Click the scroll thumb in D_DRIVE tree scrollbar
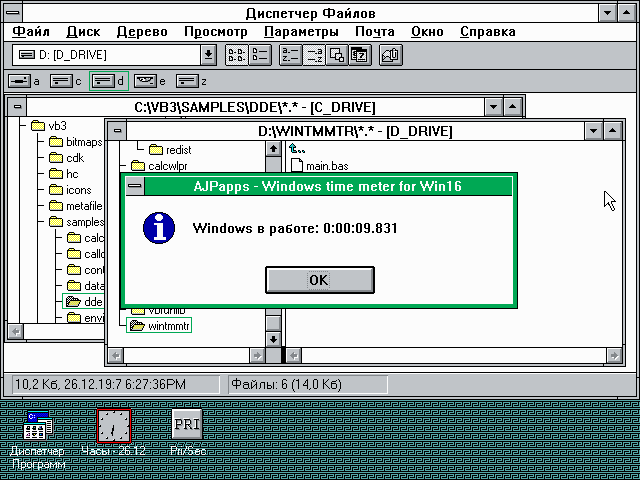640x480 pixels. pos(273,323)
